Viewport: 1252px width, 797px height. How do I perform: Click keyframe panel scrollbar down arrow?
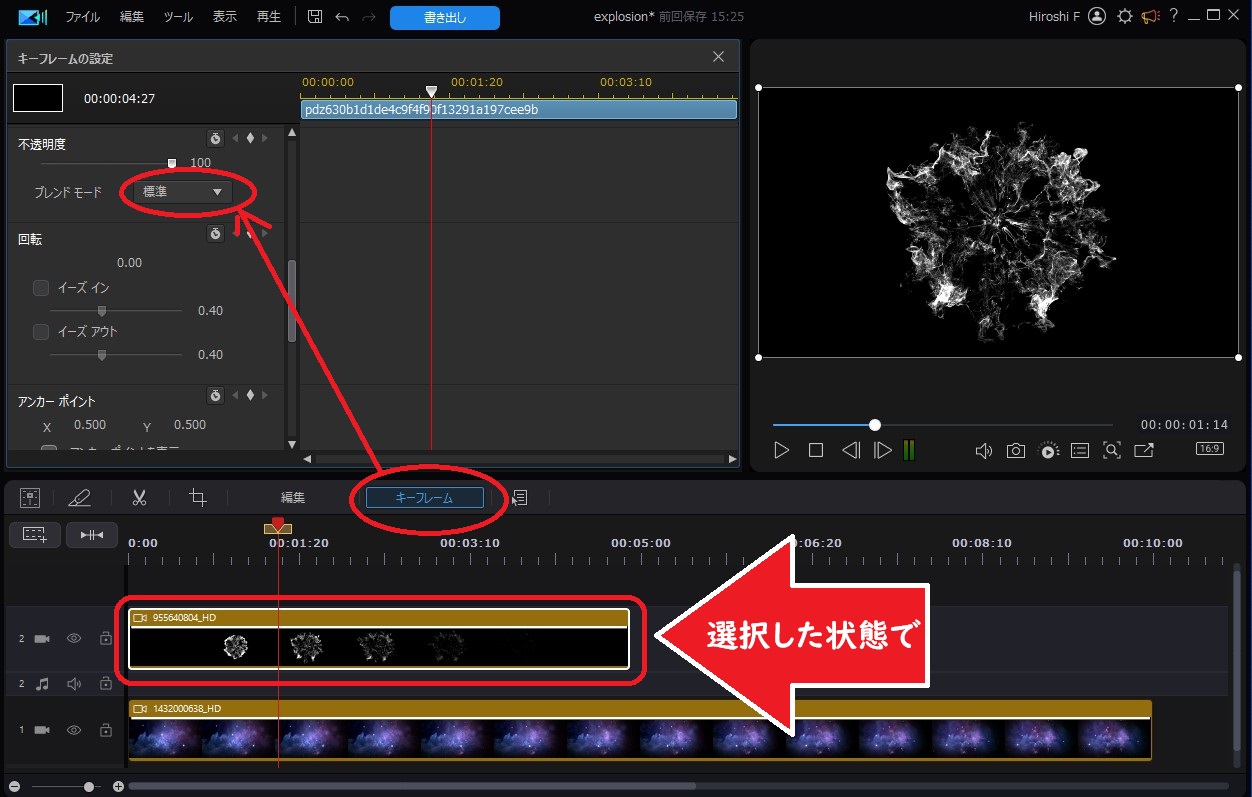(292, 444)
